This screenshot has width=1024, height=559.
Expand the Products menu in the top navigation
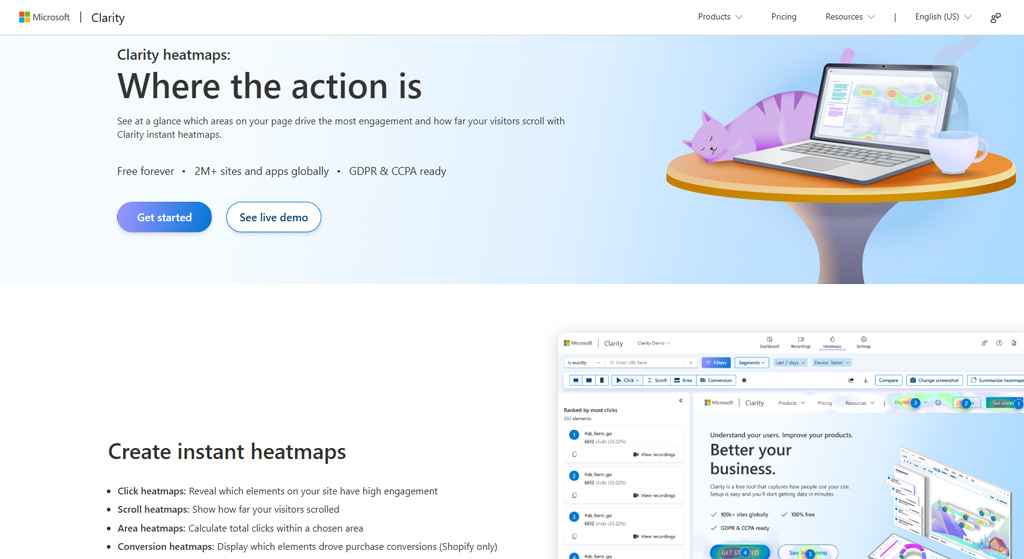point(720,17)
